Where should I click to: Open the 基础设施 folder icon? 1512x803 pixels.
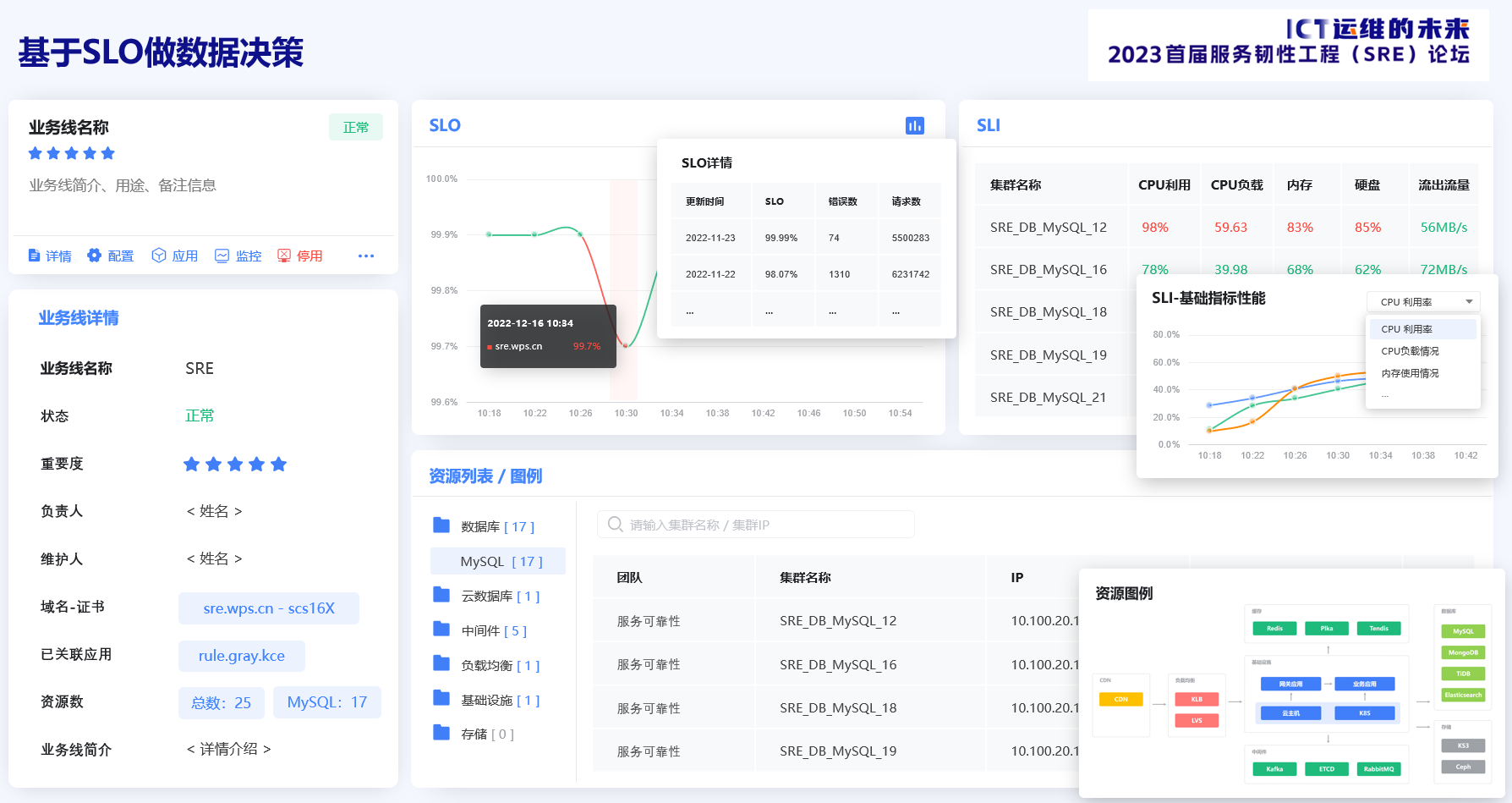click(x=441, y=698)
